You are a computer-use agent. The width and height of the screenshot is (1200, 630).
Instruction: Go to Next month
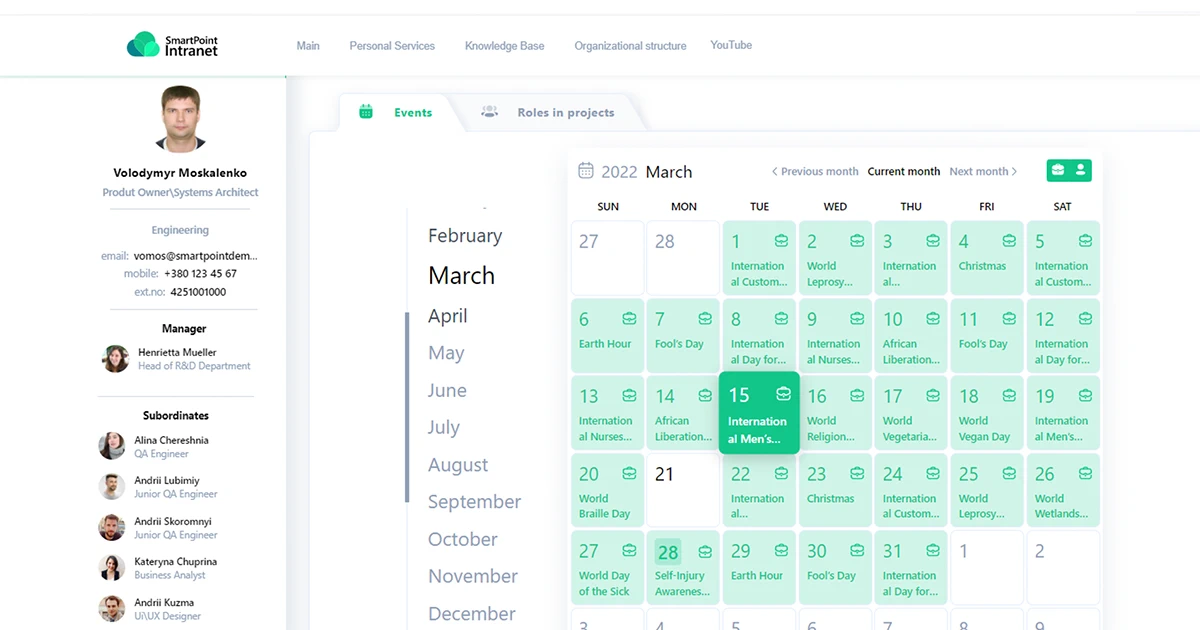[983, 172]
